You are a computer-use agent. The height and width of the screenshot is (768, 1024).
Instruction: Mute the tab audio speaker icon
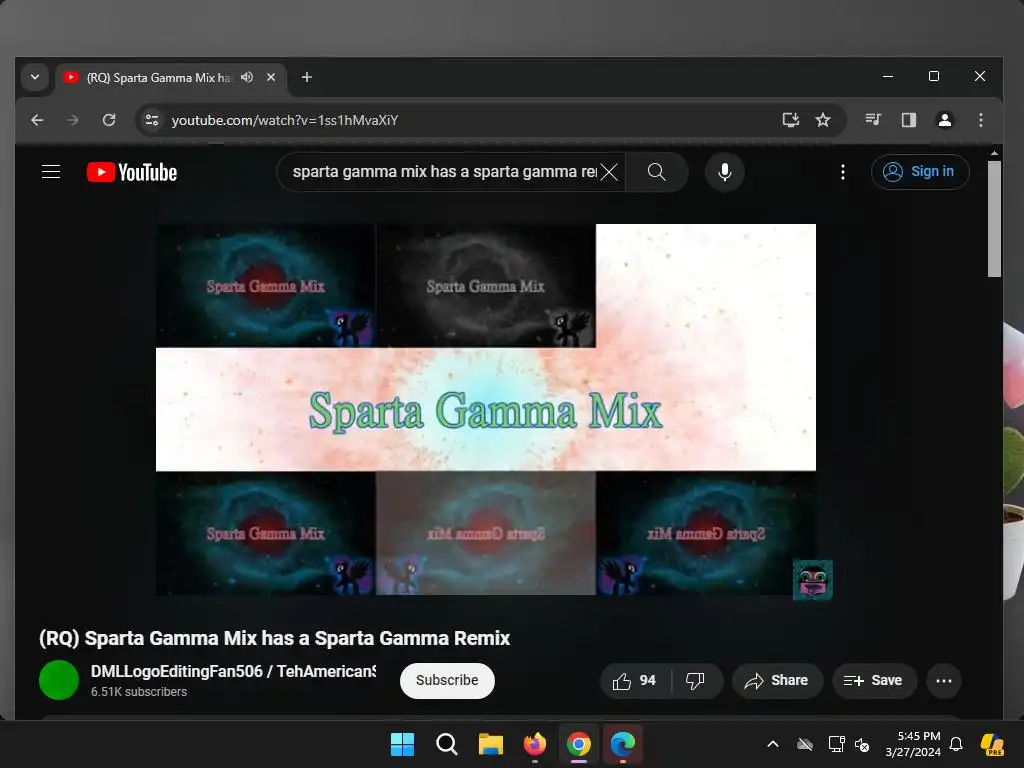(247, 77)
